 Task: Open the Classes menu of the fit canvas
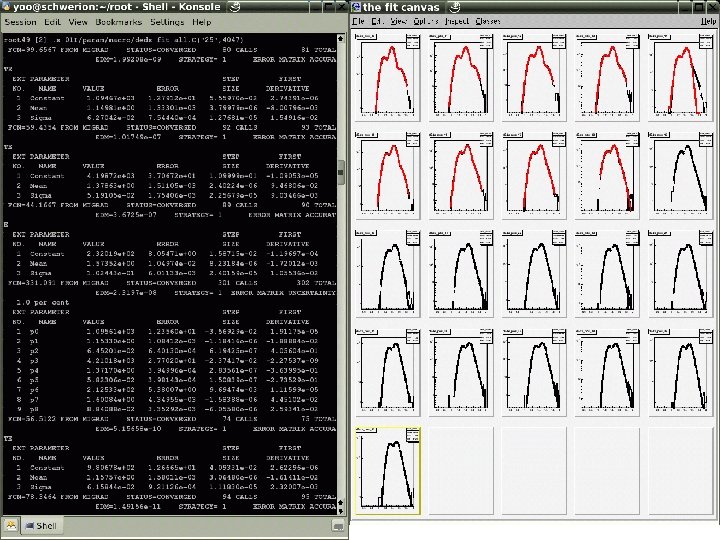point(488,21)
